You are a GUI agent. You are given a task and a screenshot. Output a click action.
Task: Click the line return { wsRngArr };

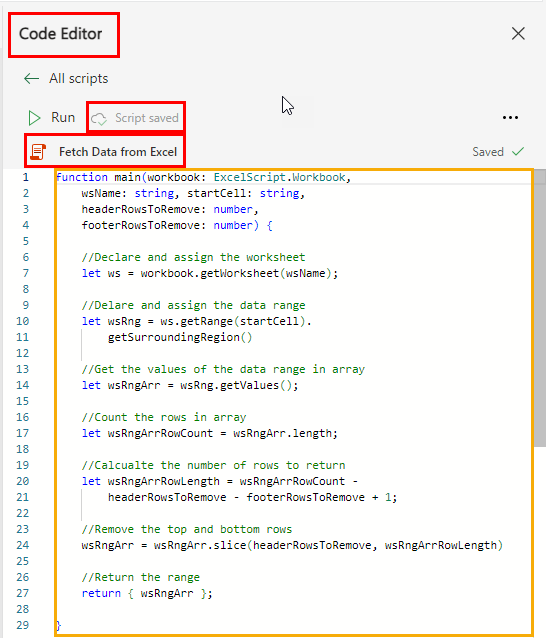tap(147, 593)
